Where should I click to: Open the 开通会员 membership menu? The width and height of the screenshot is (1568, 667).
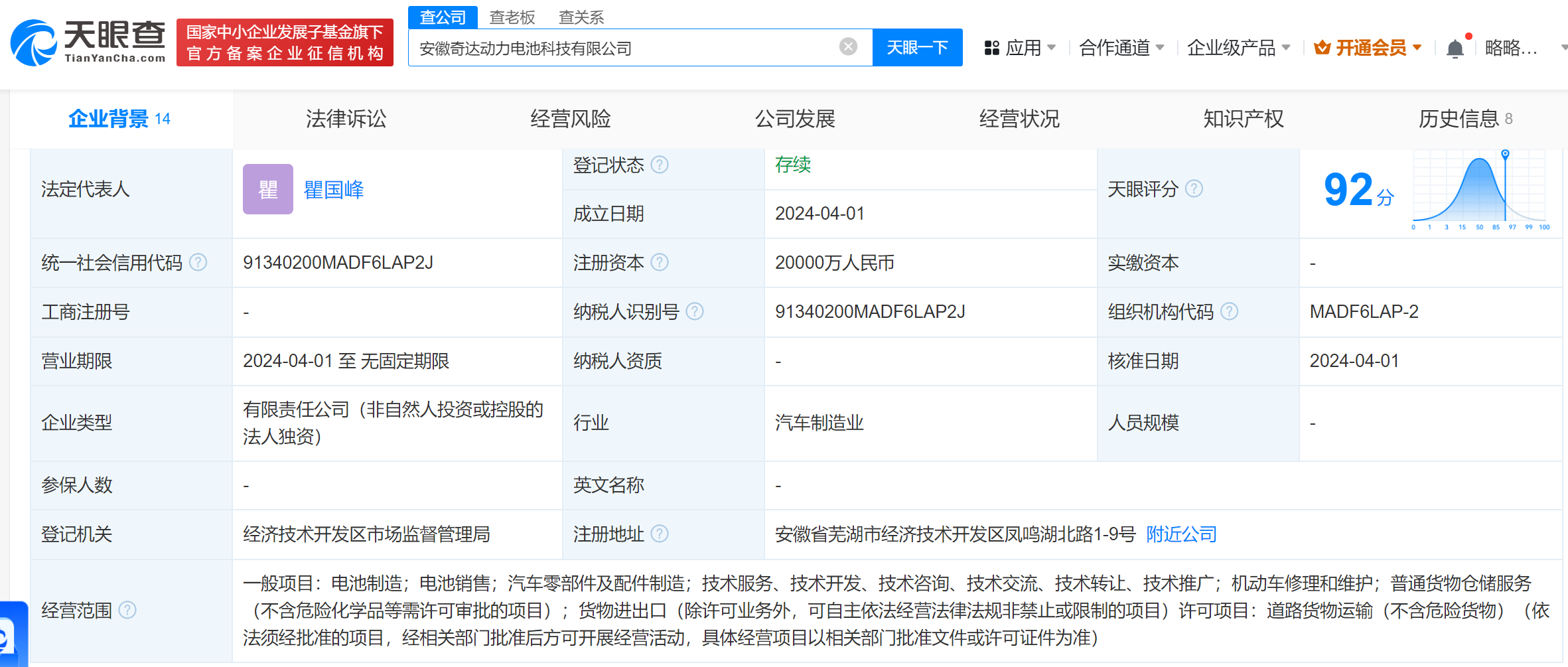click(x=1368, y=48)
